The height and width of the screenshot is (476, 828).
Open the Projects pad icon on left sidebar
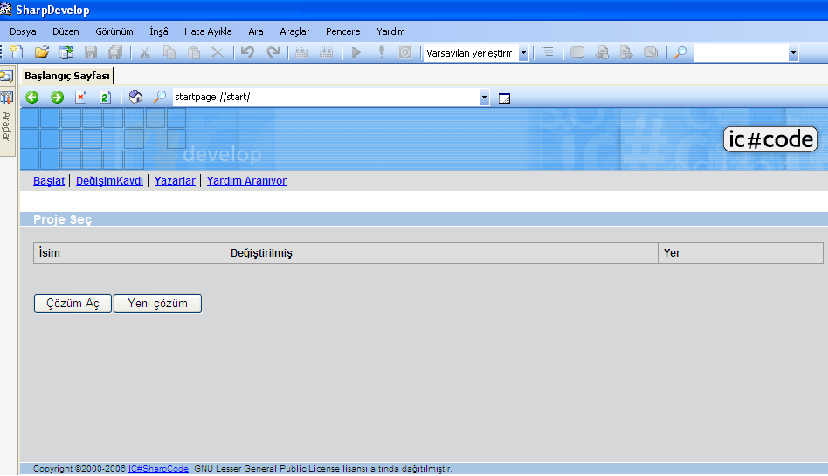[x=6, y=76]
